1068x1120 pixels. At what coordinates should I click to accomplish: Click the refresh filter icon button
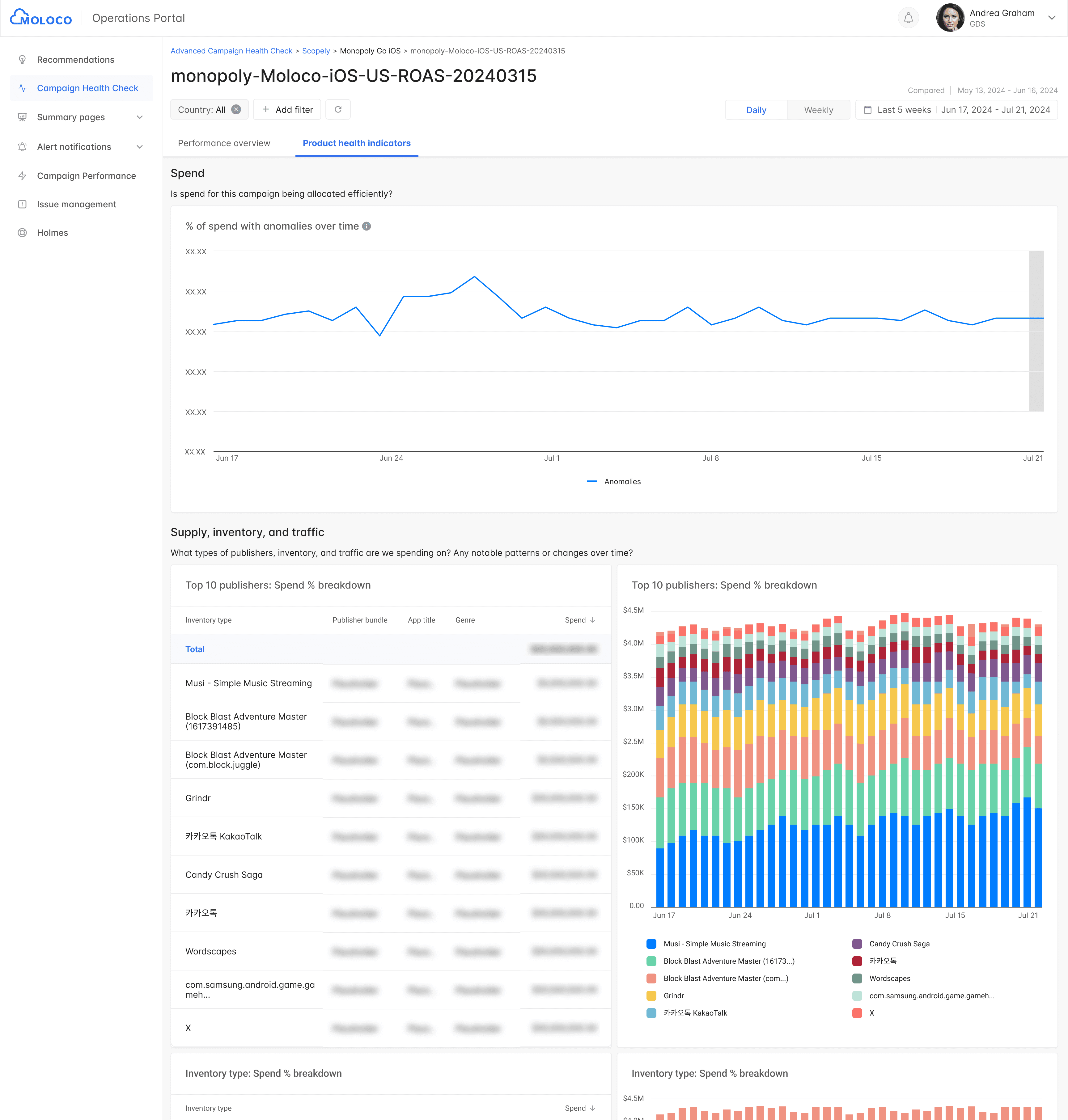tap(337, 109)
